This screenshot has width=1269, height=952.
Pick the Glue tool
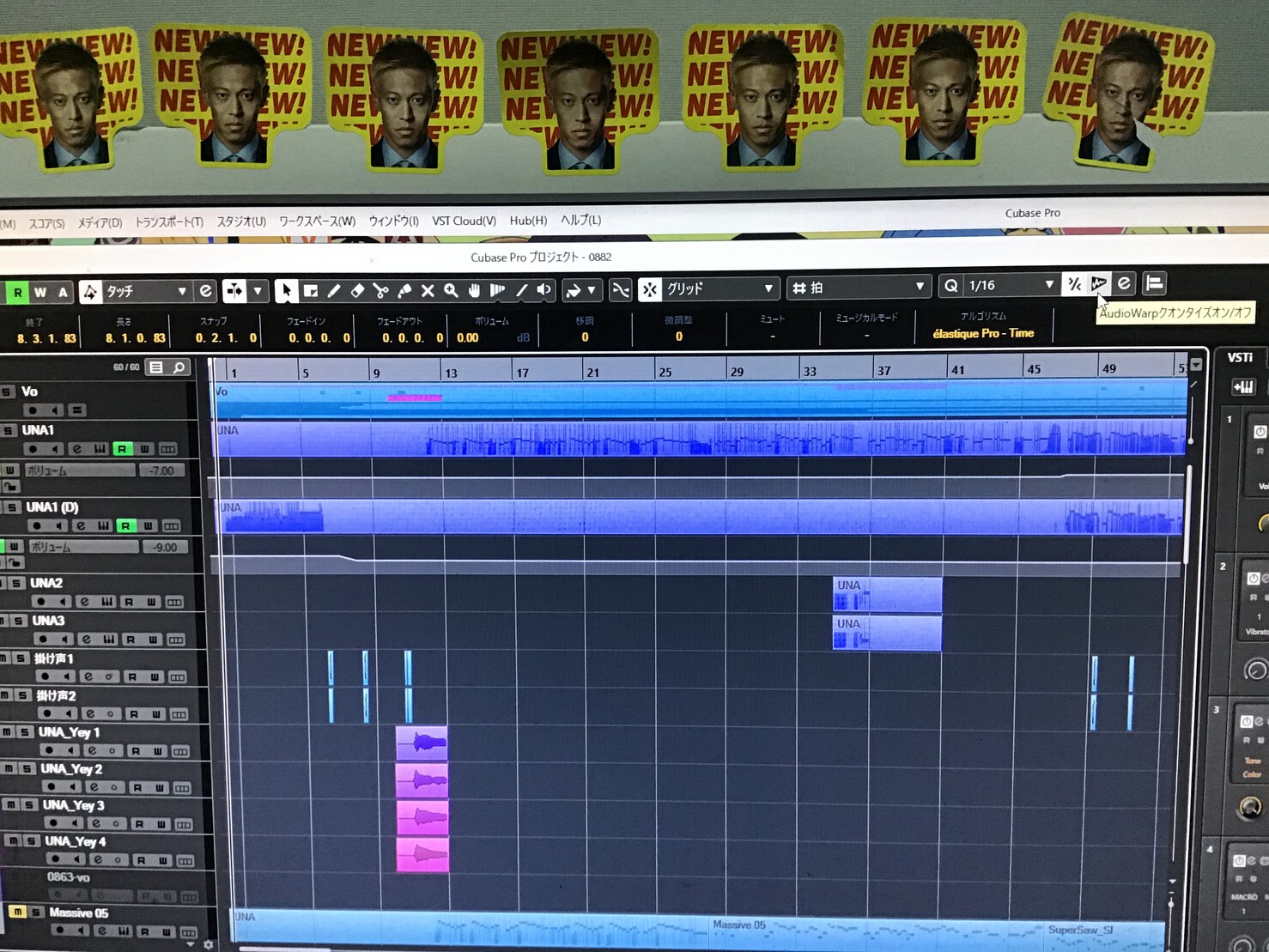coord(404,291)
